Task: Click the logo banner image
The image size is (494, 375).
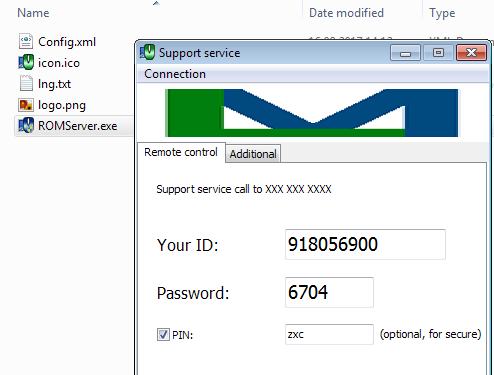Action: pyautogui.click(x=312, y=113)
